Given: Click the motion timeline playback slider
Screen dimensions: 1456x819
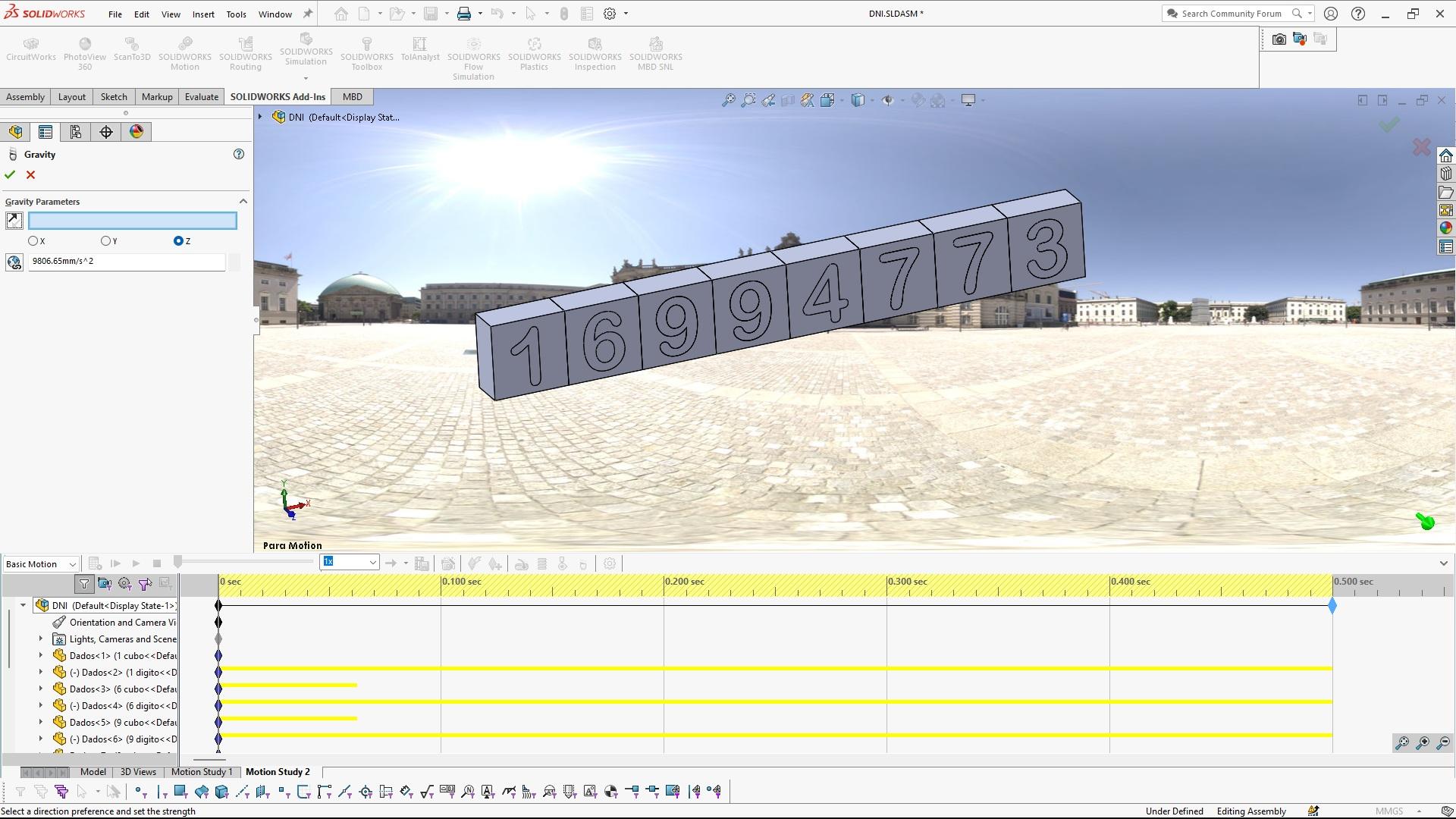Looking at the screenshot, I should [177, 562].
